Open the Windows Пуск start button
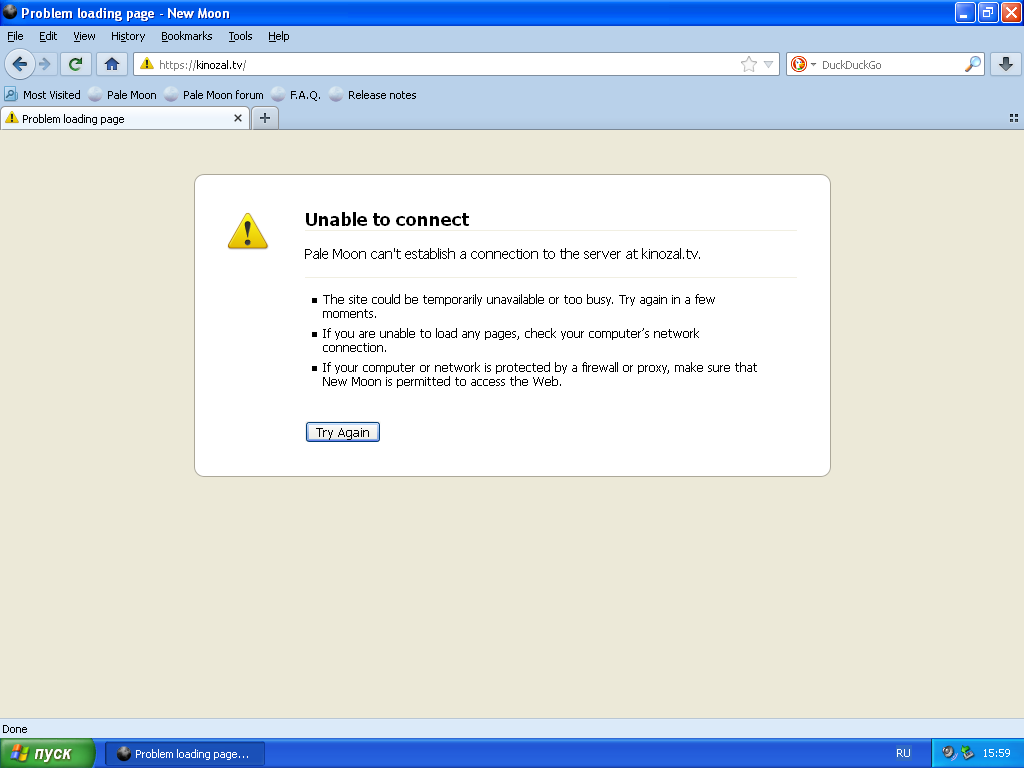1024x768 pixels. point(47,754)
